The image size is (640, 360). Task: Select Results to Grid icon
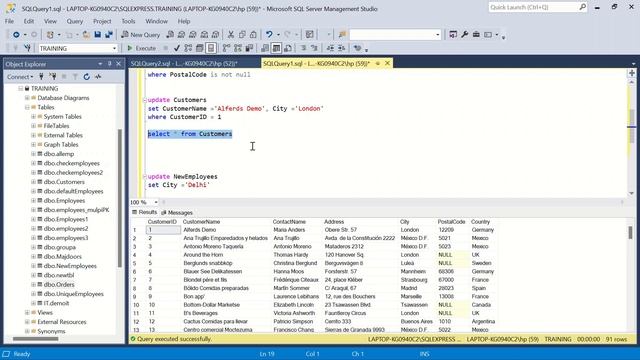coord(276,48)
